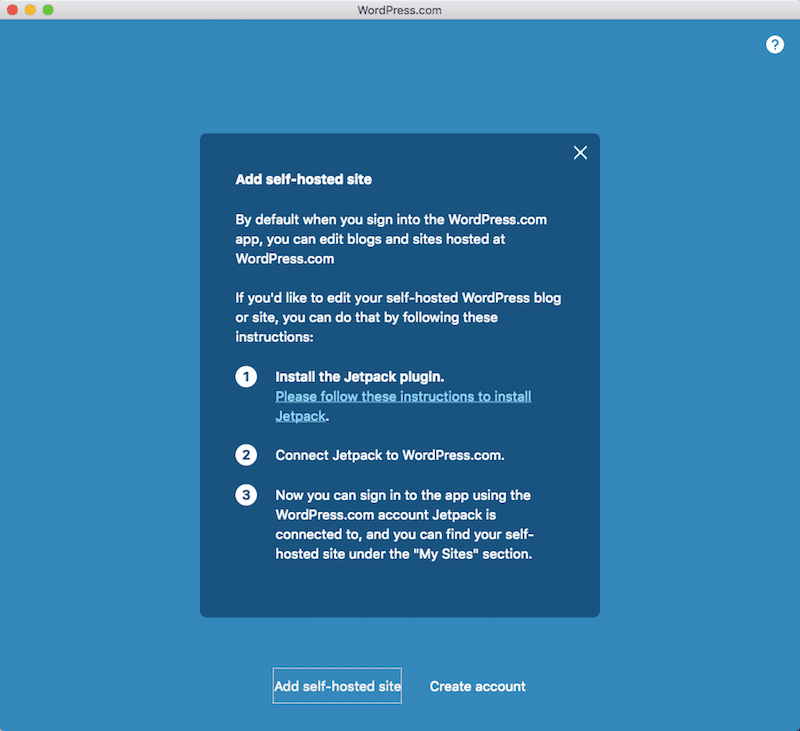Click 'Connect Jetpack to WordPress.com.' text
The width and height of the screenshot is (800, 731).
[x=390, y=455]
